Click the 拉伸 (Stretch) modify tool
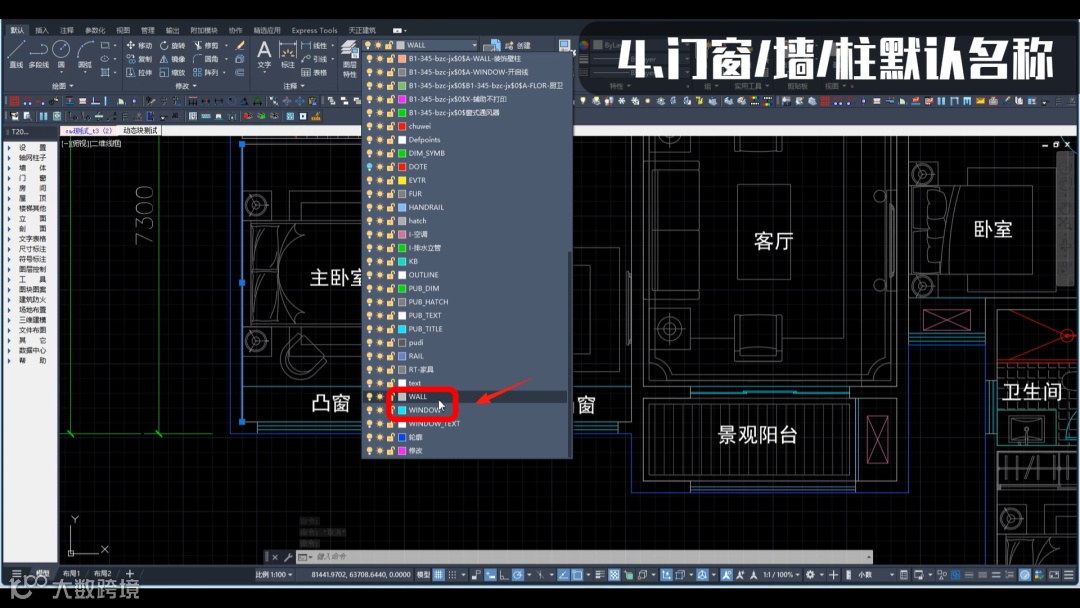 tap(139, 72)
